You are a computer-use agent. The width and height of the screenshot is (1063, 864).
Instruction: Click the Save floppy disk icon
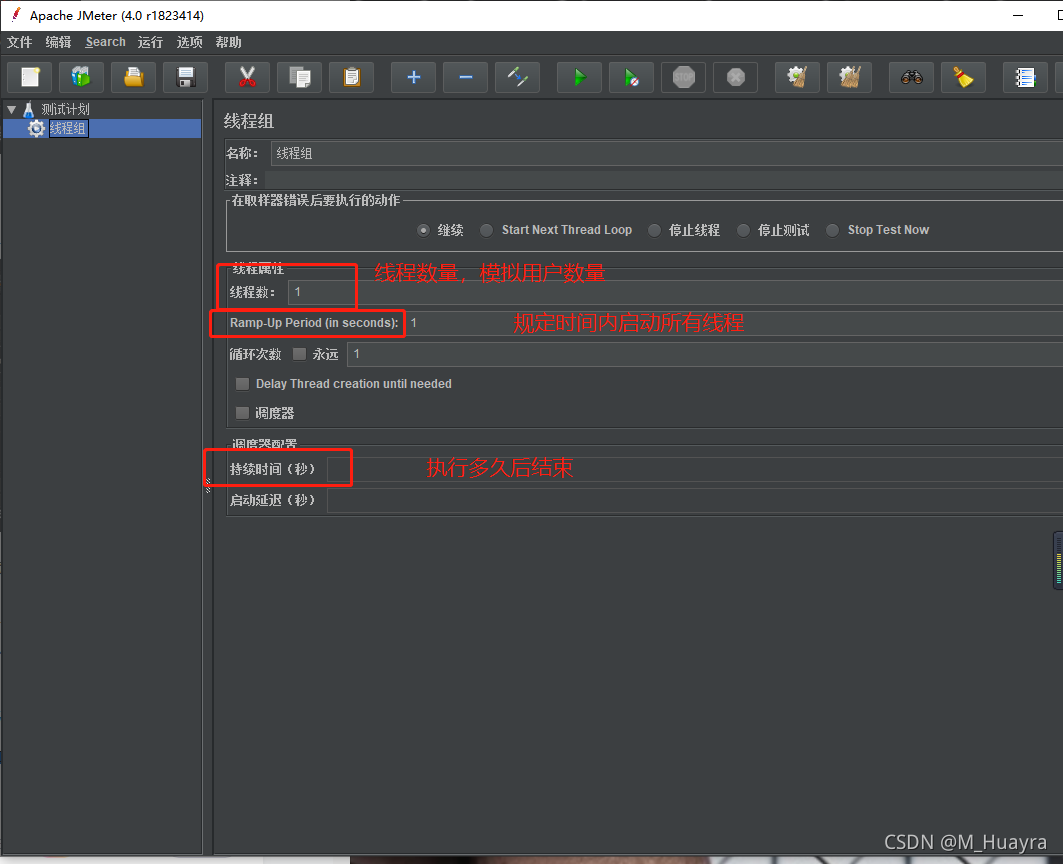click(185, 77)
